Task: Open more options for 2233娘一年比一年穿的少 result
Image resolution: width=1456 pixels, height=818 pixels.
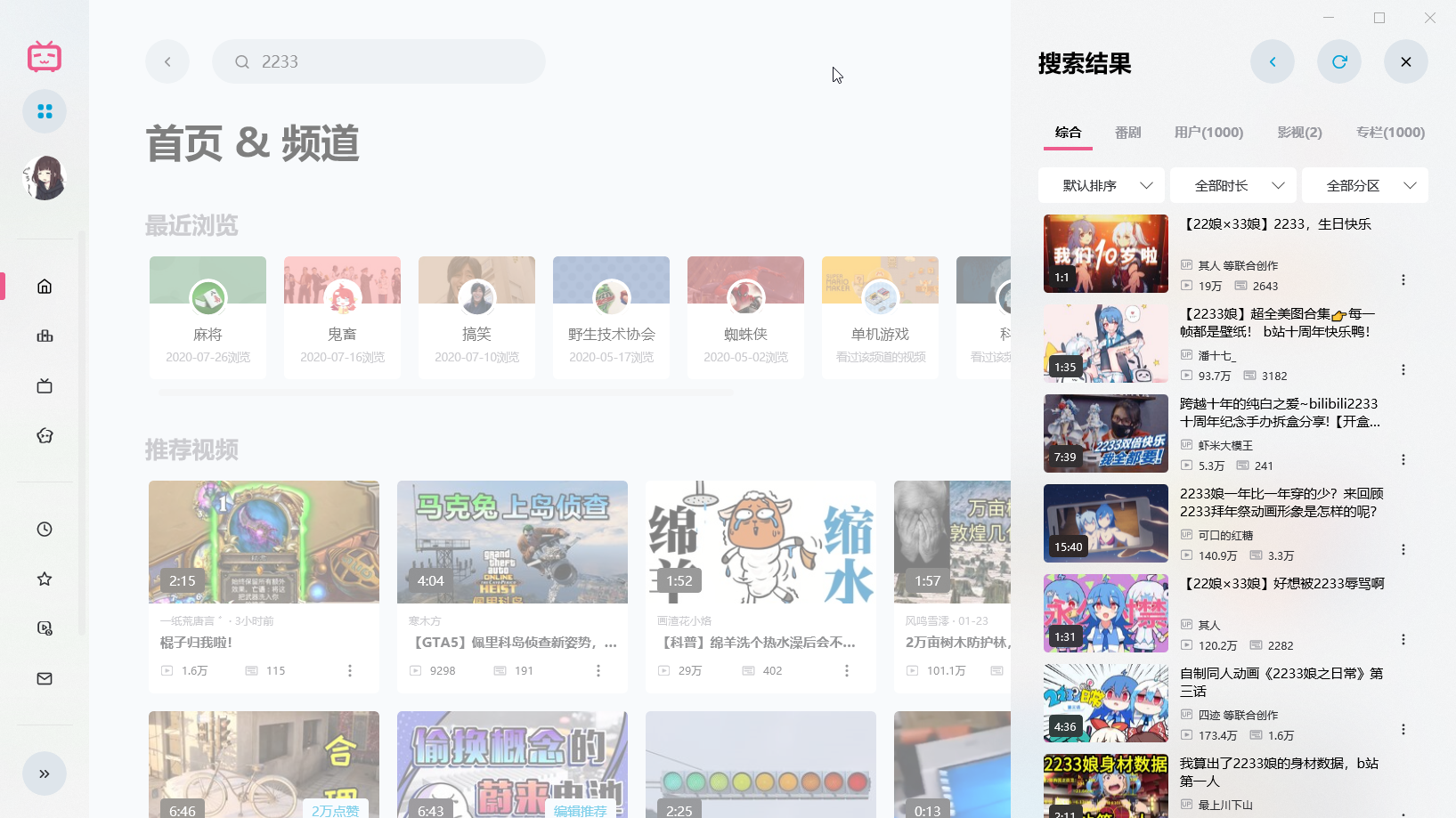Action: 1403,550
